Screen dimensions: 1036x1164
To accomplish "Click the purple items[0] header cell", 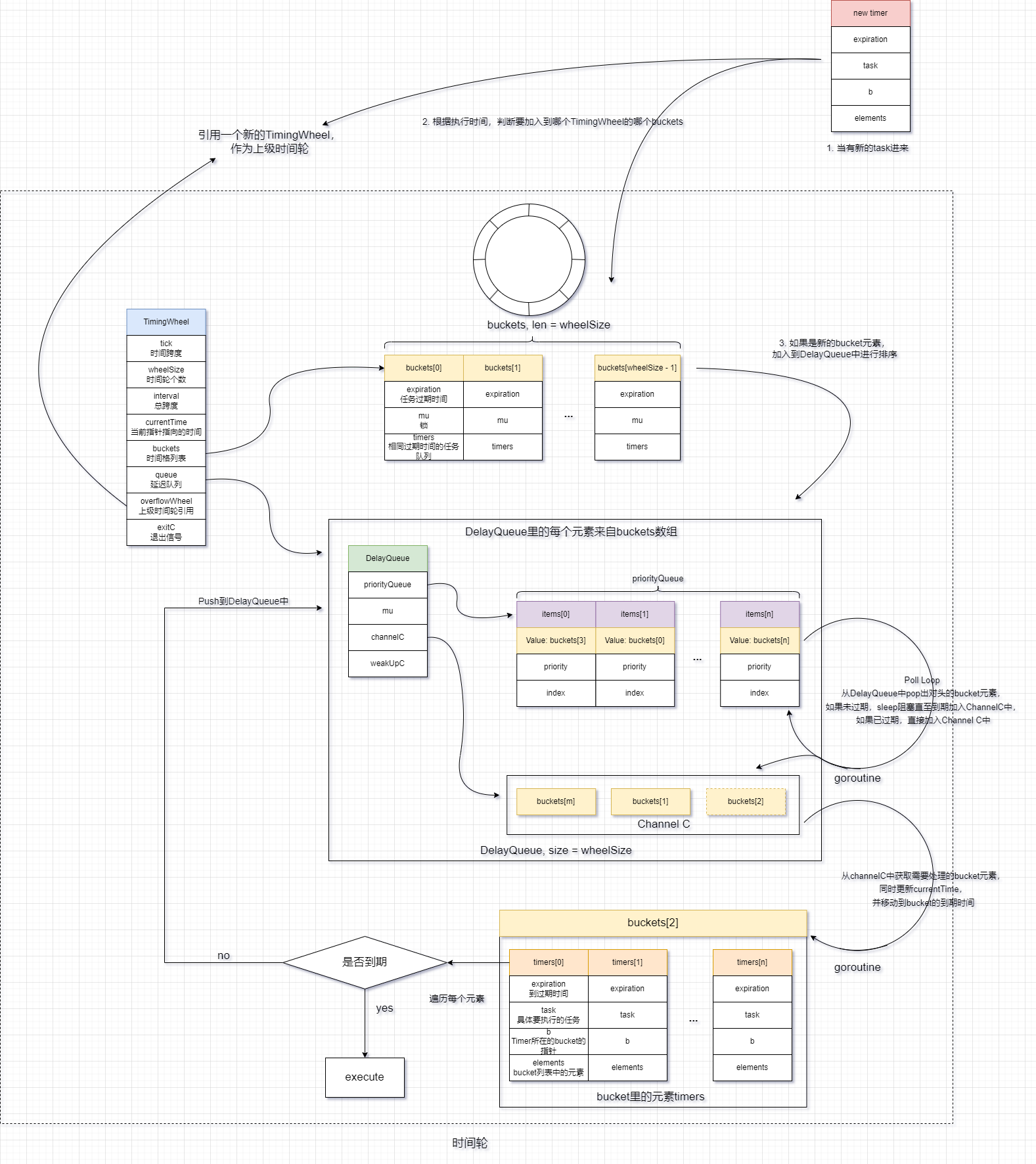I will pos(556,614).
